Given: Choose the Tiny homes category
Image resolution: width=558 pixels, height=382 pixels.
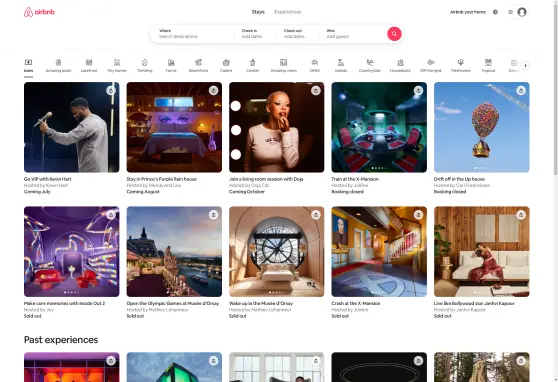Looking at the screenshot, I should (117, 66).
